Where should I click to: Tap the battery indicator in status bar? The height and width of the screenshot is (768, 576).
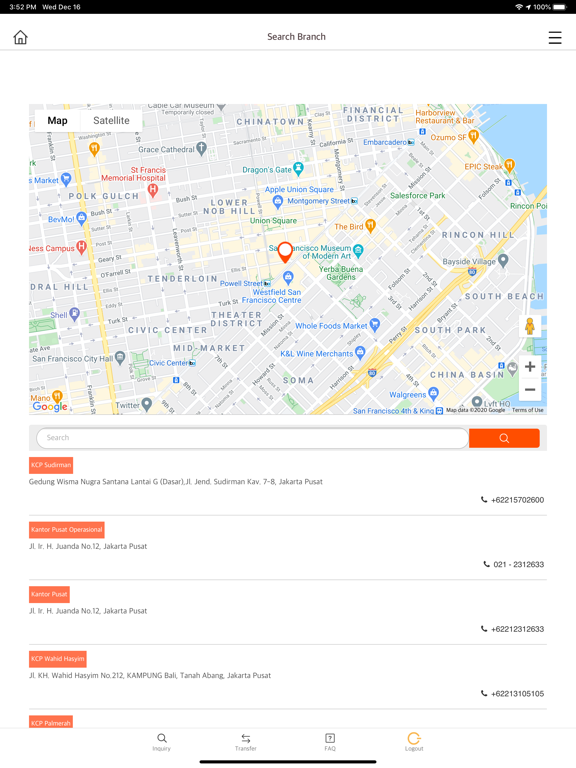559,7
